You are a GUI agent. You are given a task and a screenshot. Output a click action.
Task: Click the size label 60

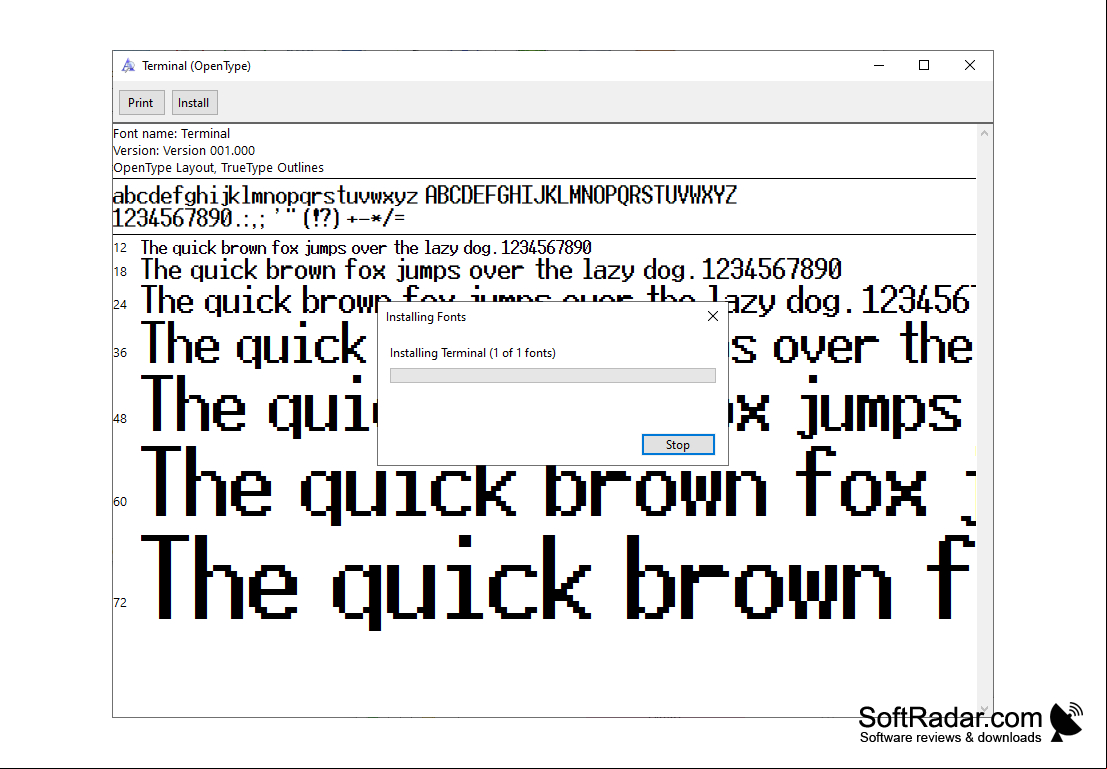point(120,501)
